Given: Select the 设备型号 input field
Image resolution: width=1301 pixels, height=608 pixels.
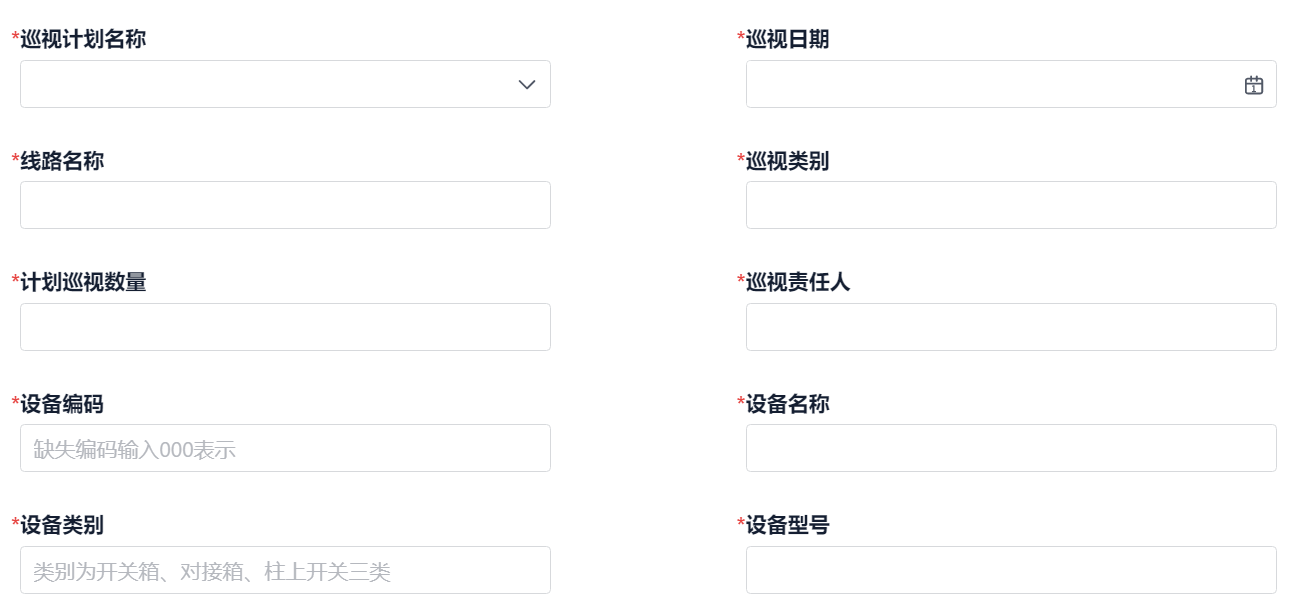Looking at the screenshot, I should (1011, 570).
